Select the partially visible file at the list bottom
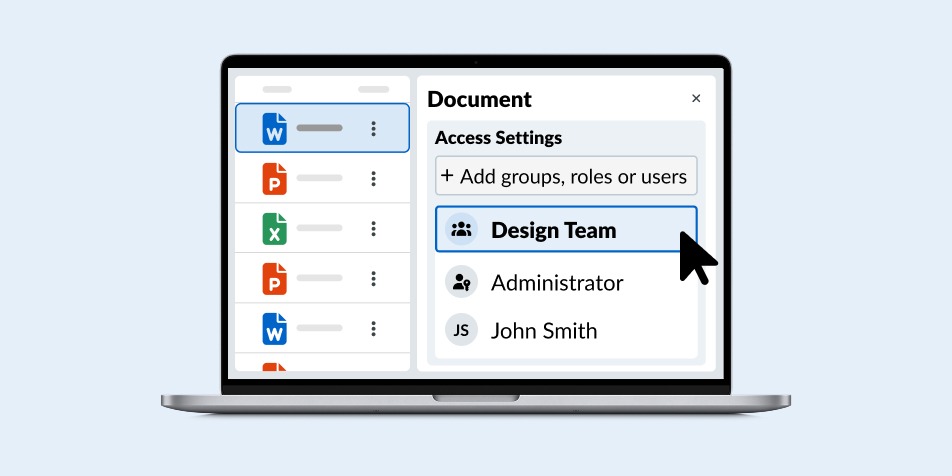The image size is (952, 476). coord(274,366)
